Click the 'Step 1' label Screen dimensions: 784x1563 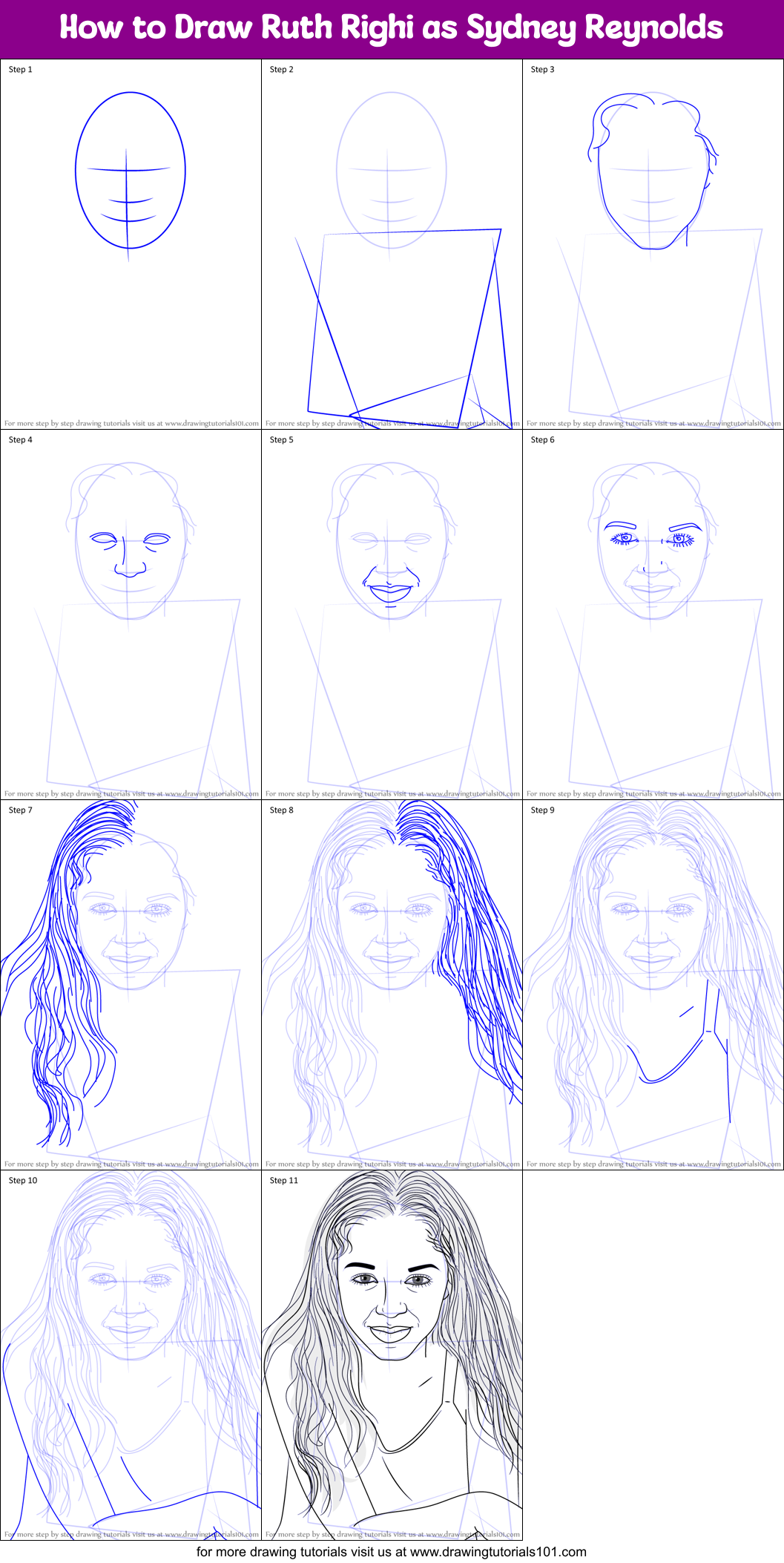pos(21,70)
